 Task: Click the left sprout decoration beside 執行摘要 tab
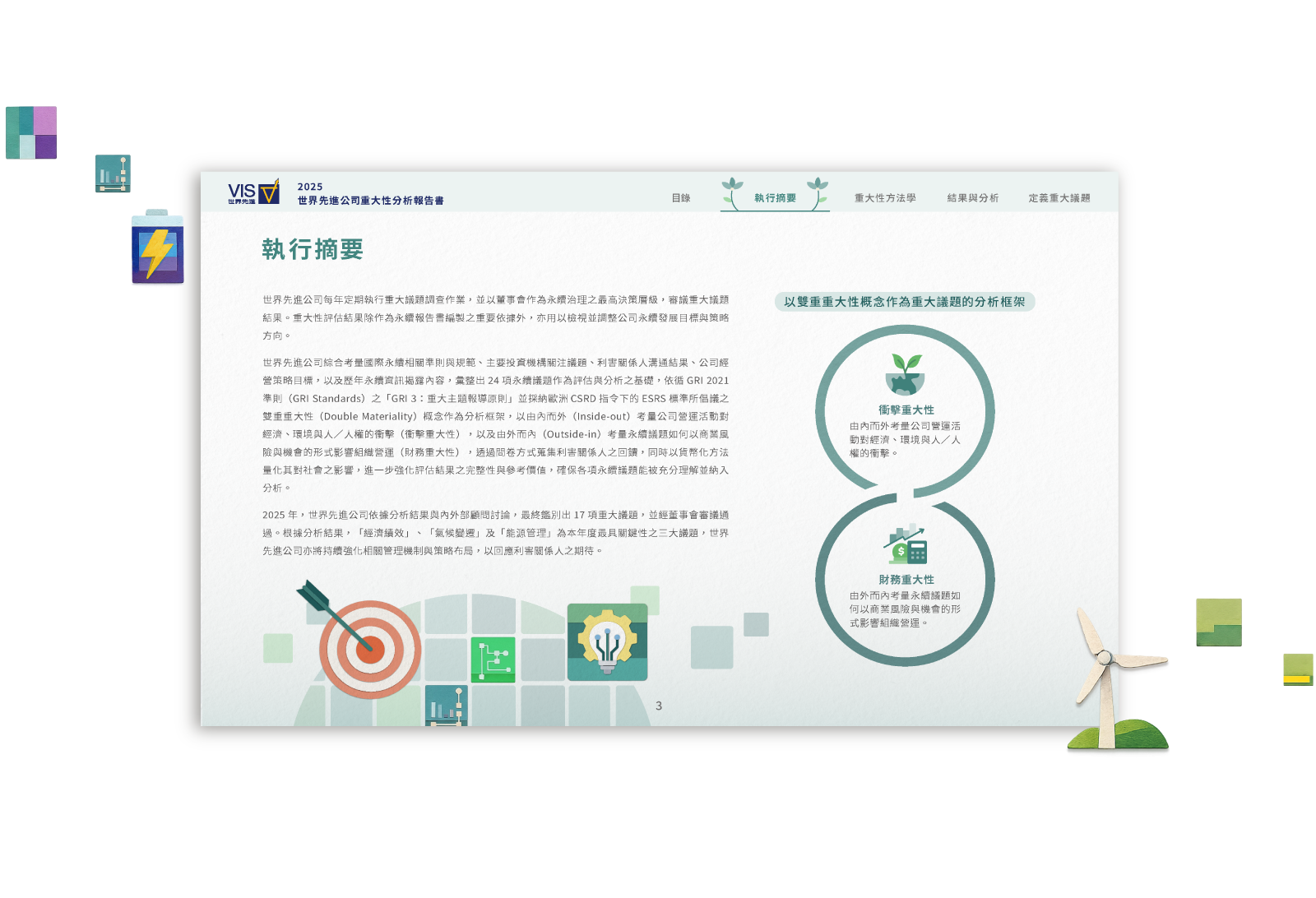[x=732, y=193]
